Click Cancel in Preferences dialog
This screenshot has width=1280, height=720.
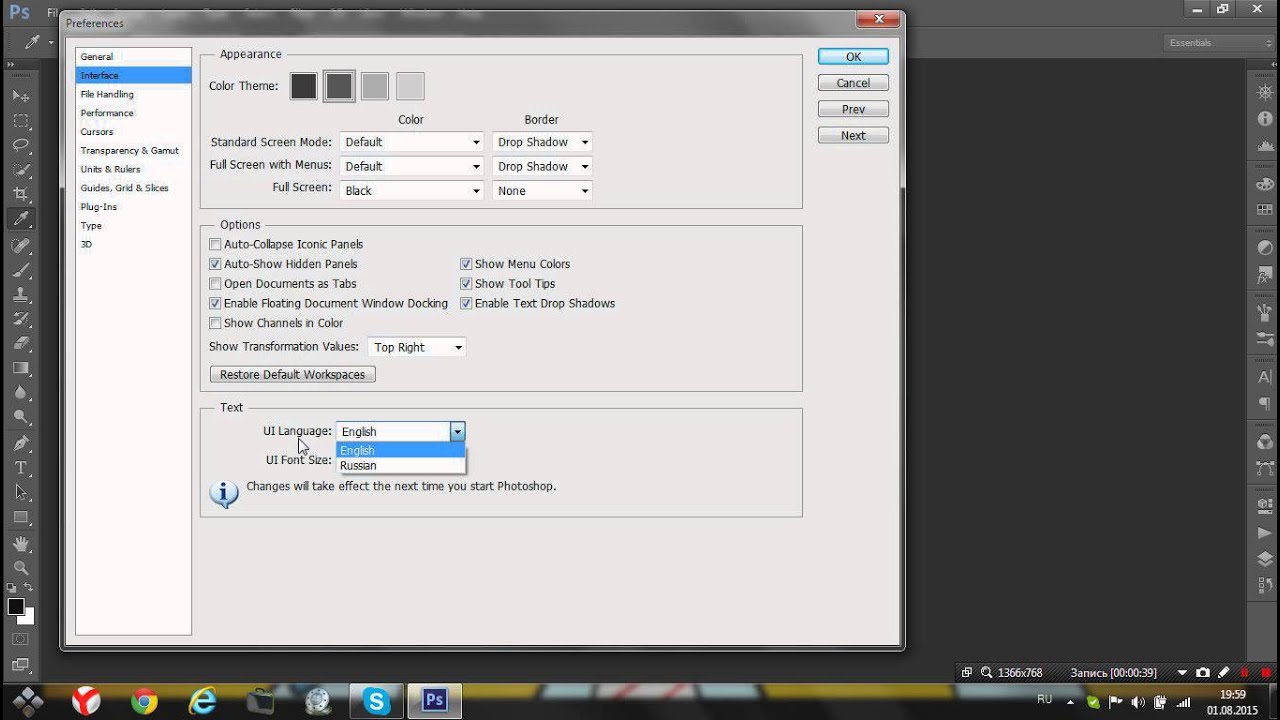coord(853,83)
